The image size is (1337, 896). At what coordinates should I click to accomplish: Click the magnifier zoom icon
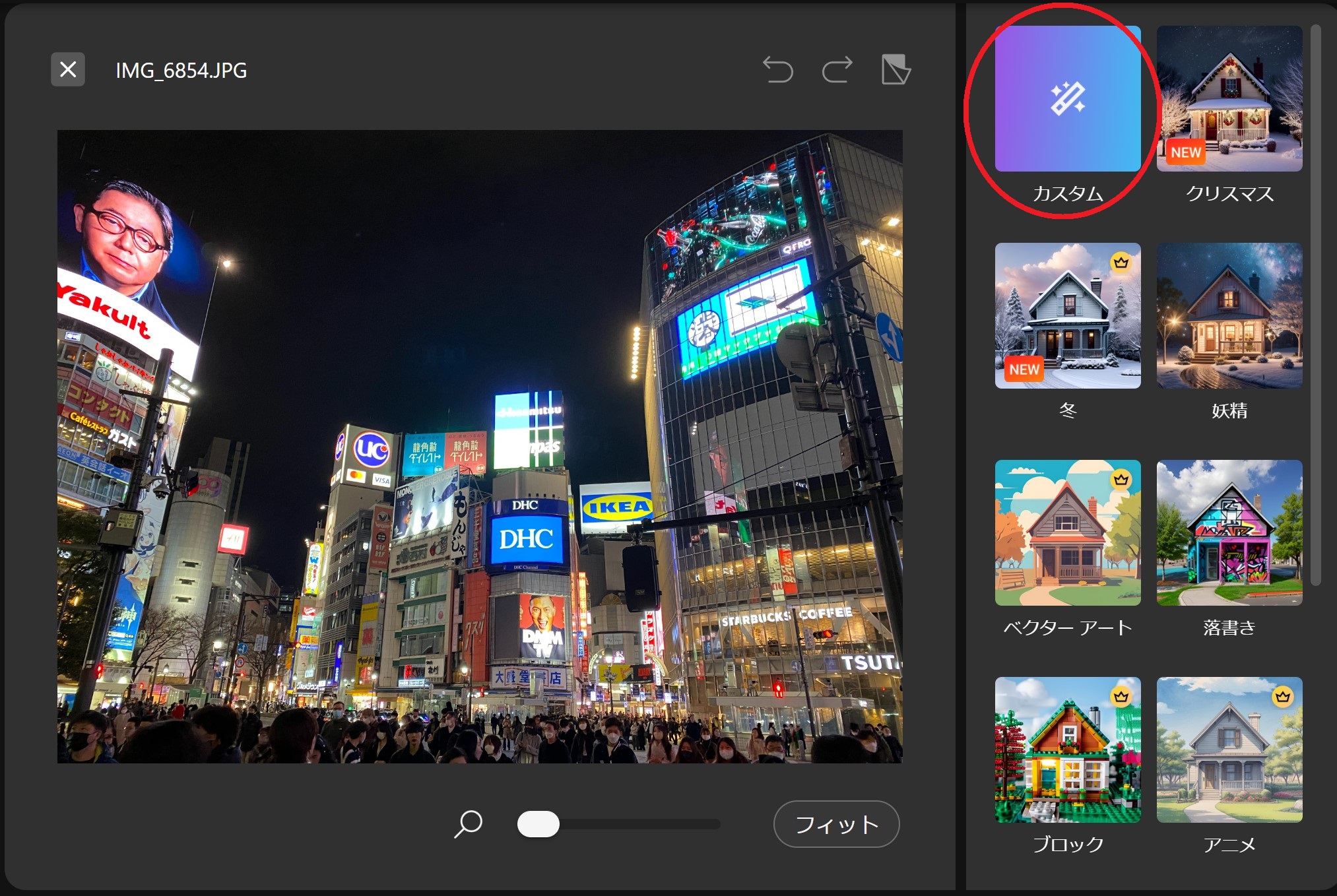click(x=468, y=824)
